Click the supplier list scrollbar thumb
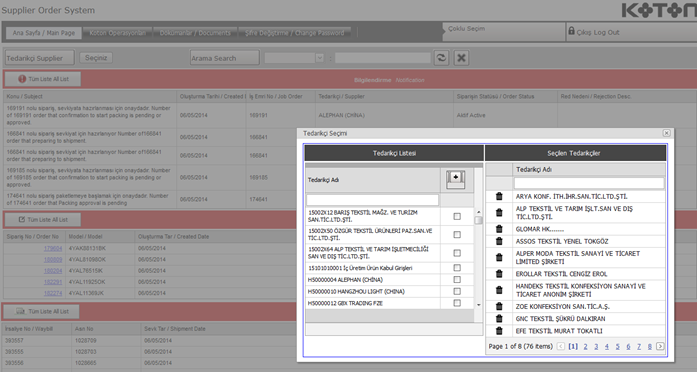 [x=478, y=220]
